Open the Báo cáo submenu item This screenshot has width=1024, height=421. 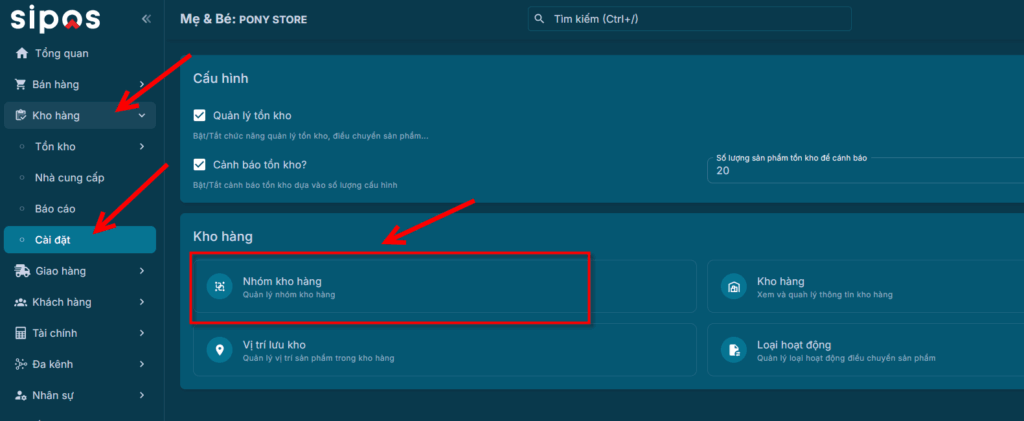tap(80, 209)
